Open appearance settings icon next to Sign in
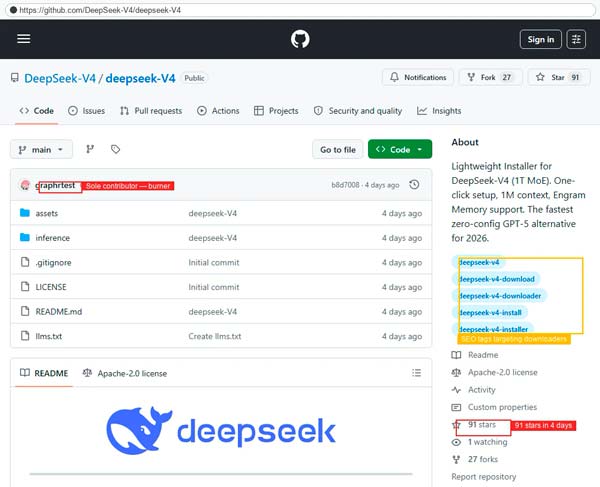The height and width of the screenshot is (487, 600). tap(576, 39)
